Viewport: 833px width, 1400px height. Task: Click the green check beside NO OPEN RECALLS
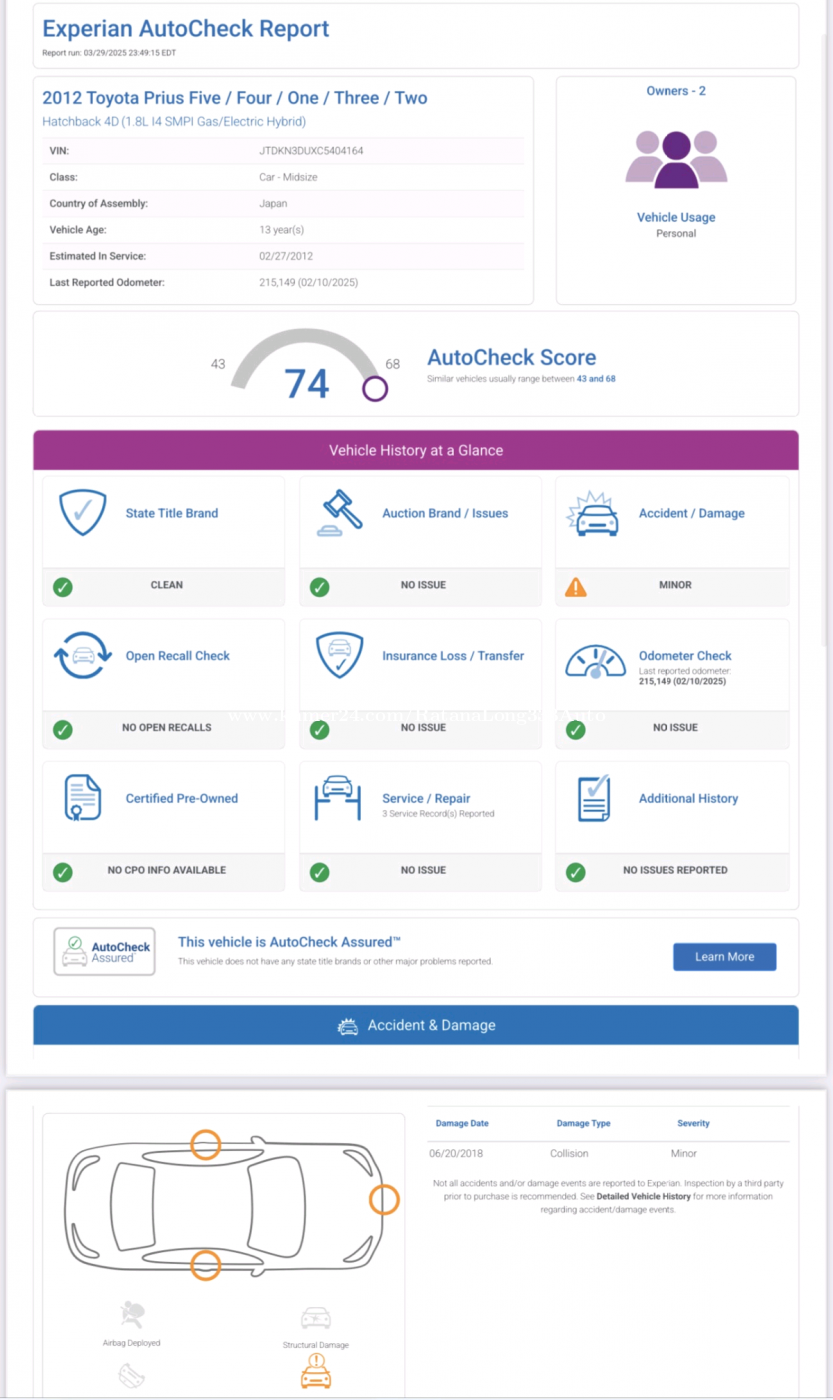(62, 730)
